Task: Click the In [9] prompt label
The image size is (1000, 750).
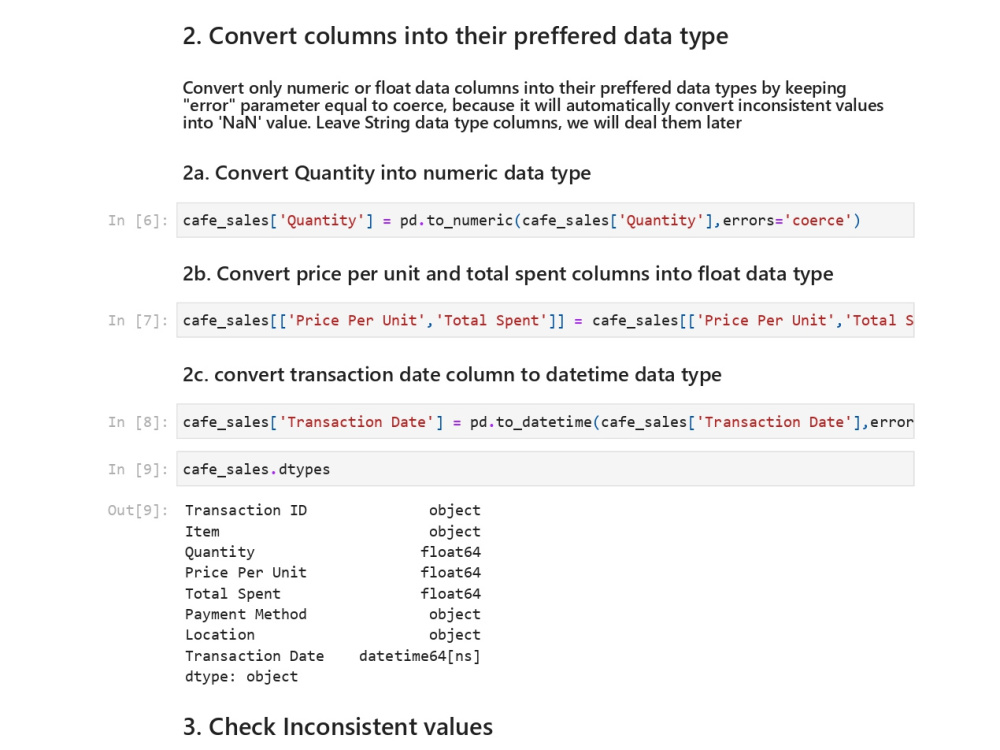Action: (x=138, y=469)
